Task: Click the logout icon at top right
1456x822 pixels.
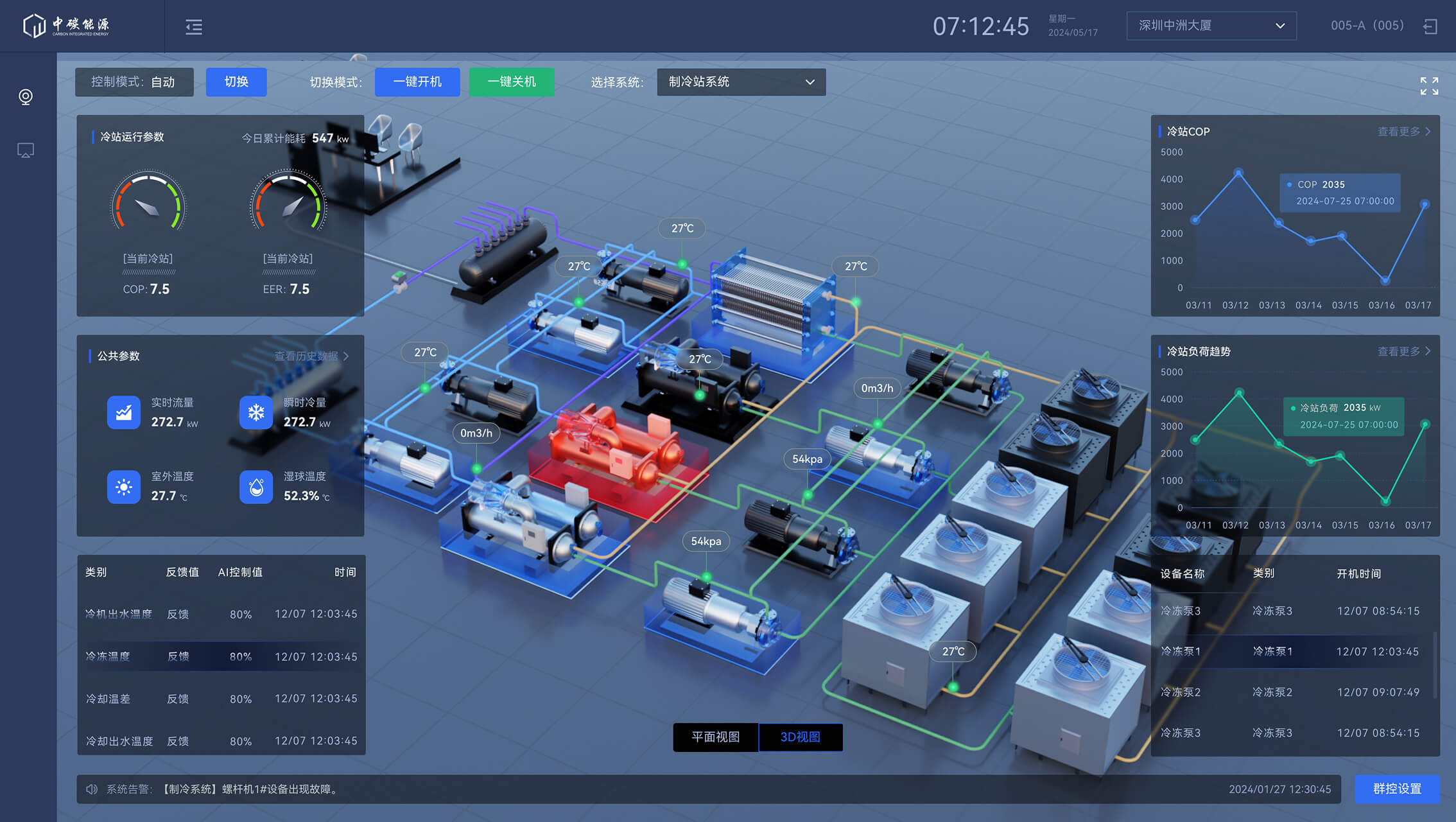Action: tap(1430, 26)
